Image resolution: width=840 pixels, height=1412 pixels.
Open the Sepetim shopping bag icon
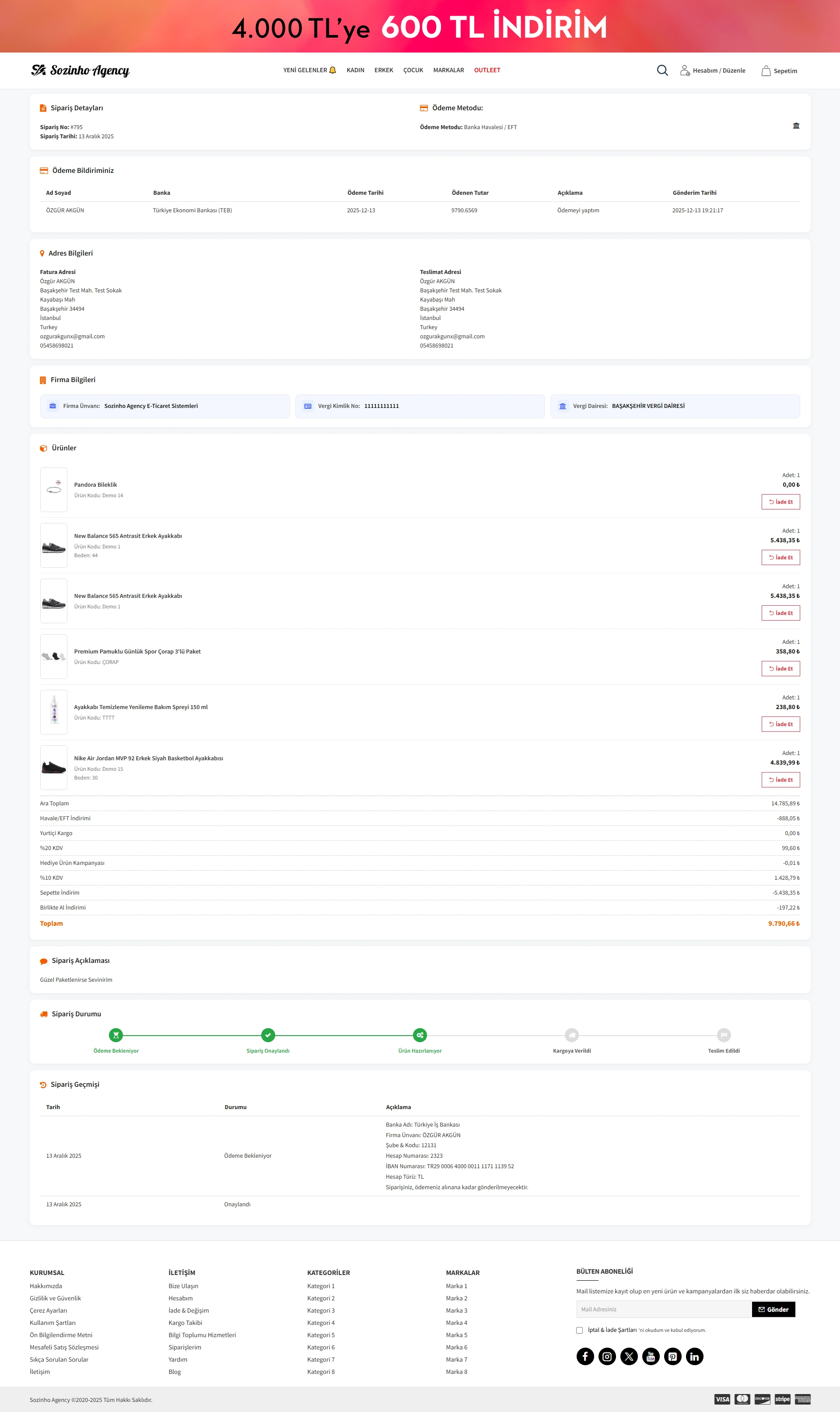coord(766,71)
